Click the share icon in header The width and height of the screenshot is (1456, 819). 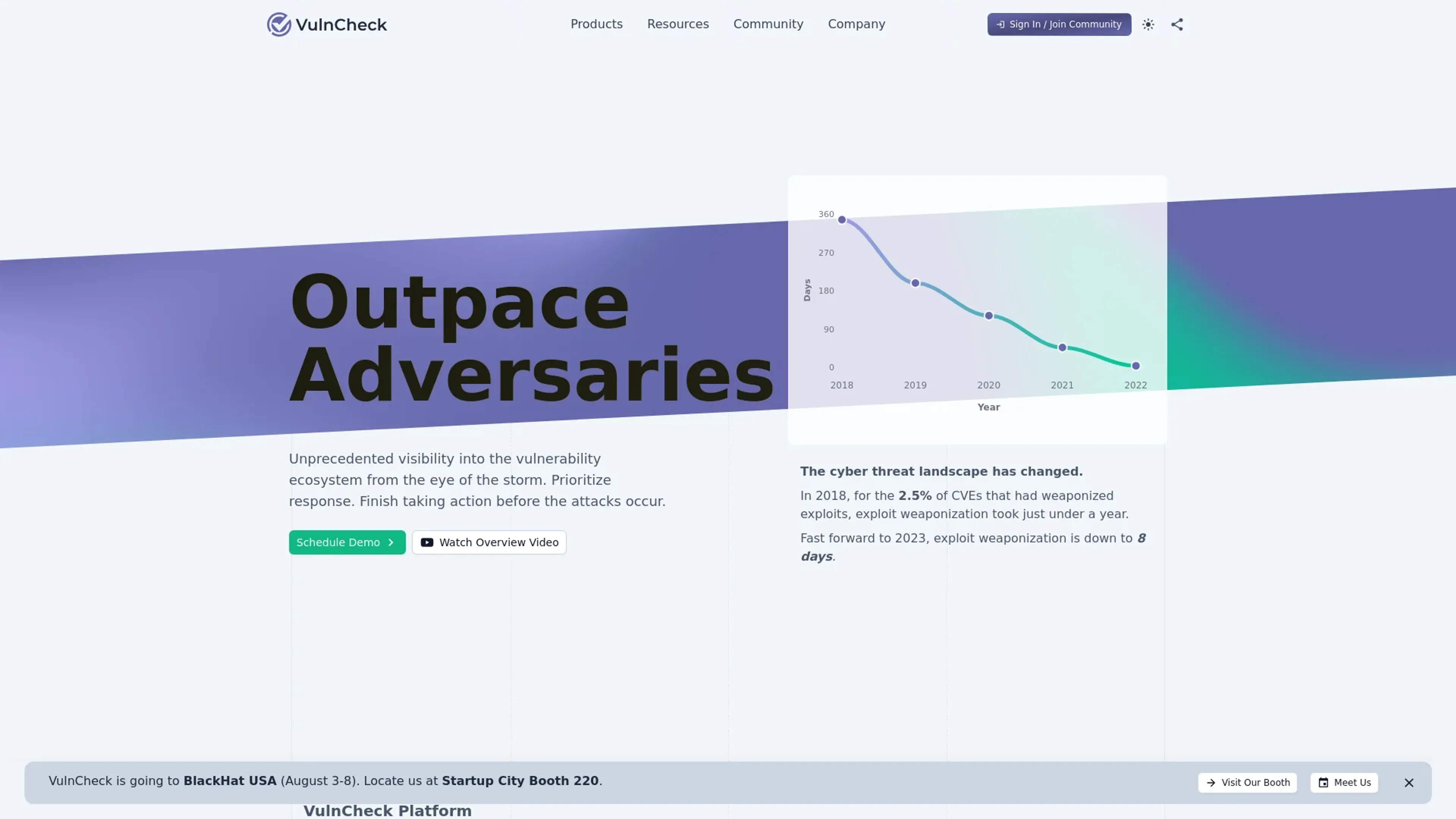click(1177, 24)
